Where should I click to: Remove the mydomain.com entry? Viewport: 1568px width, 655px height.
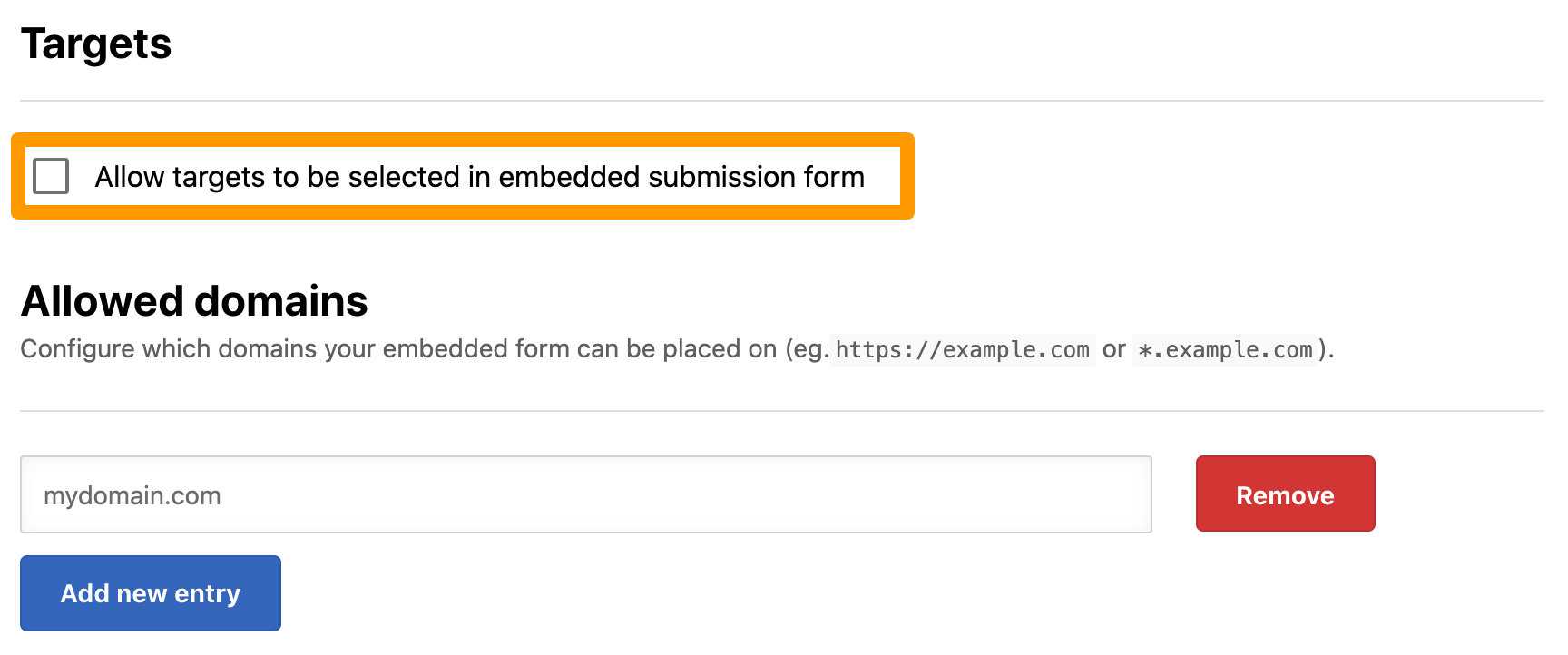(1285, 494)
